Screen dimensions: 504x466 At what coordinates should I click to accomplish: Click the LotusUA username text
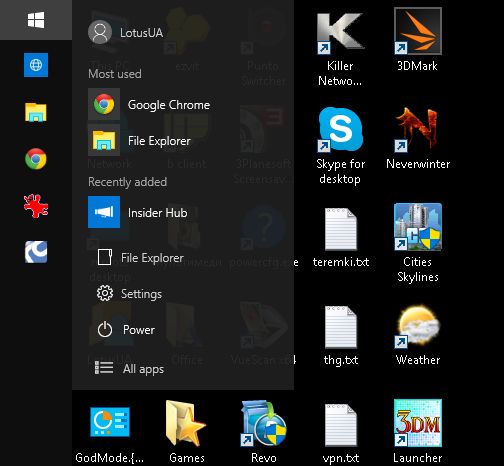pos(141,33)
